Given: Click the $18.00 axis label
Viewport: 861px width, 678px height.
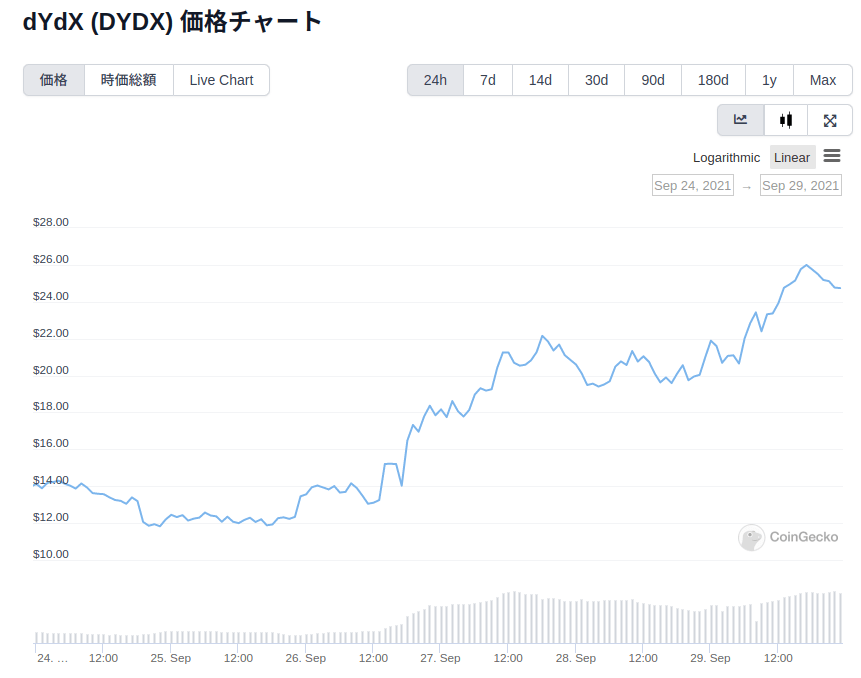Looking at the screenshot, I should point(51,406).
